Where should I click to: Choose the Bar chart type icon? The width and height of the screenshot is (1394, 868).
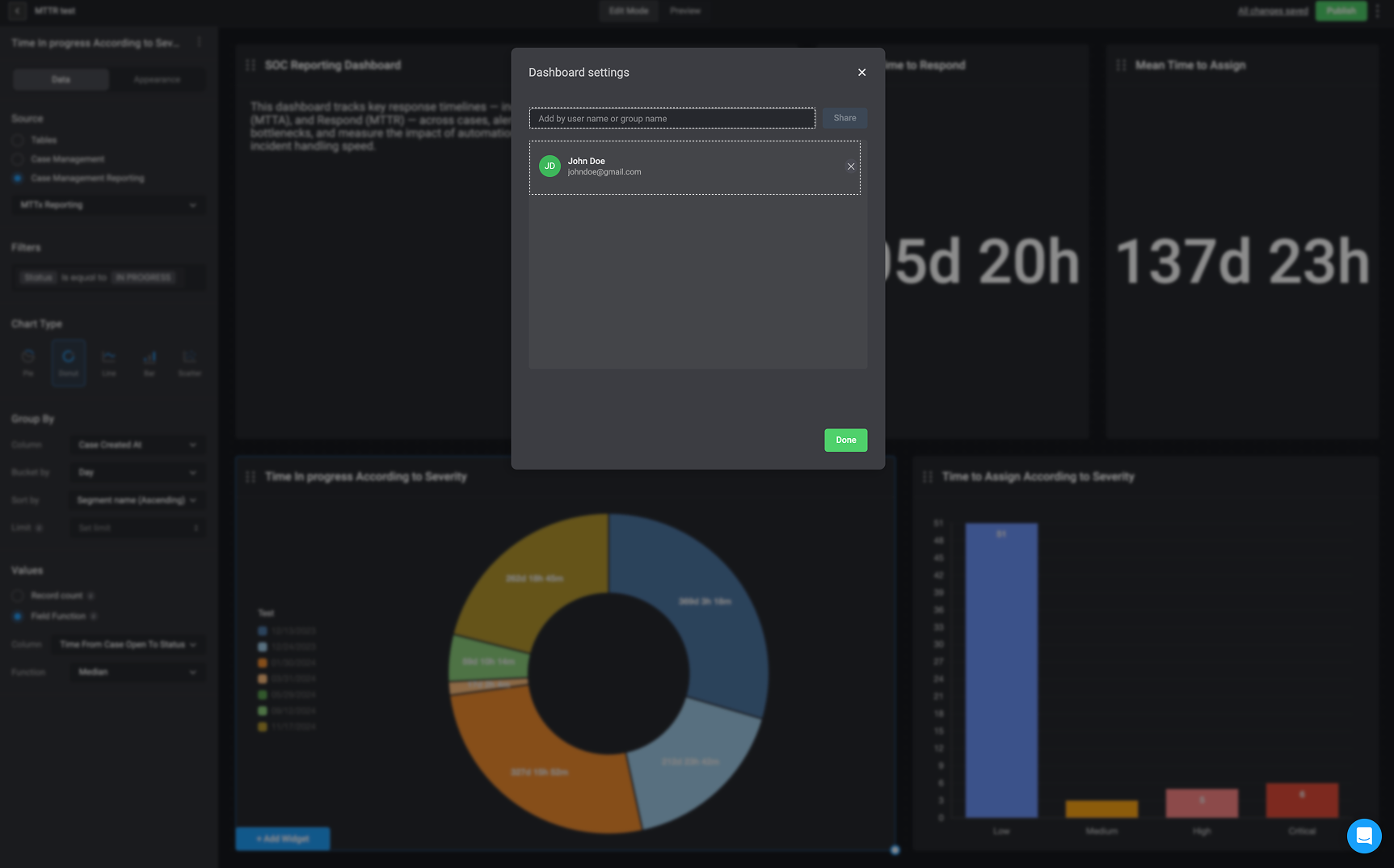[150, 362]
